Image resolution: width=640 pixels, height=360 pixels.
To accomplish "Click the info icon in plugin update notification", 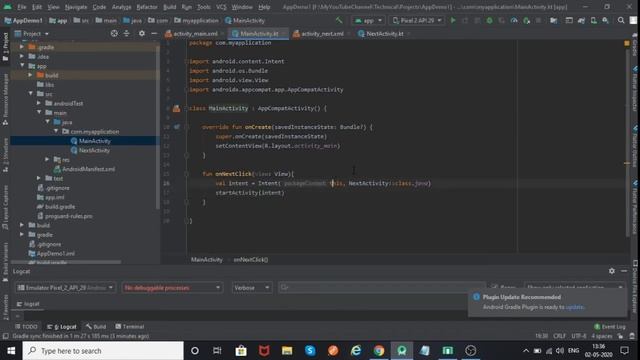I will (476, 297).
